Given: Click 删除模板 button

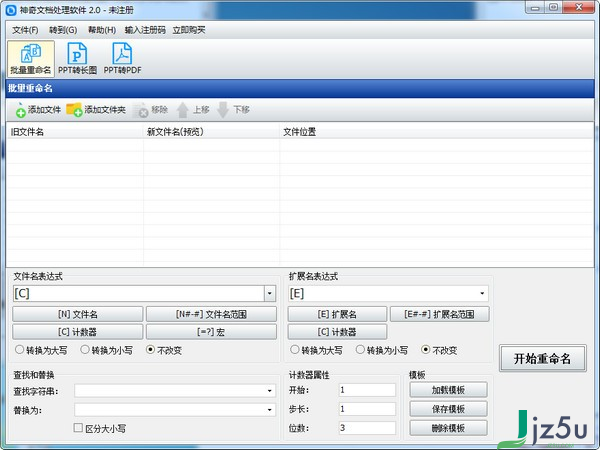Looking at the screenshot, I should (x=448, y=428).
